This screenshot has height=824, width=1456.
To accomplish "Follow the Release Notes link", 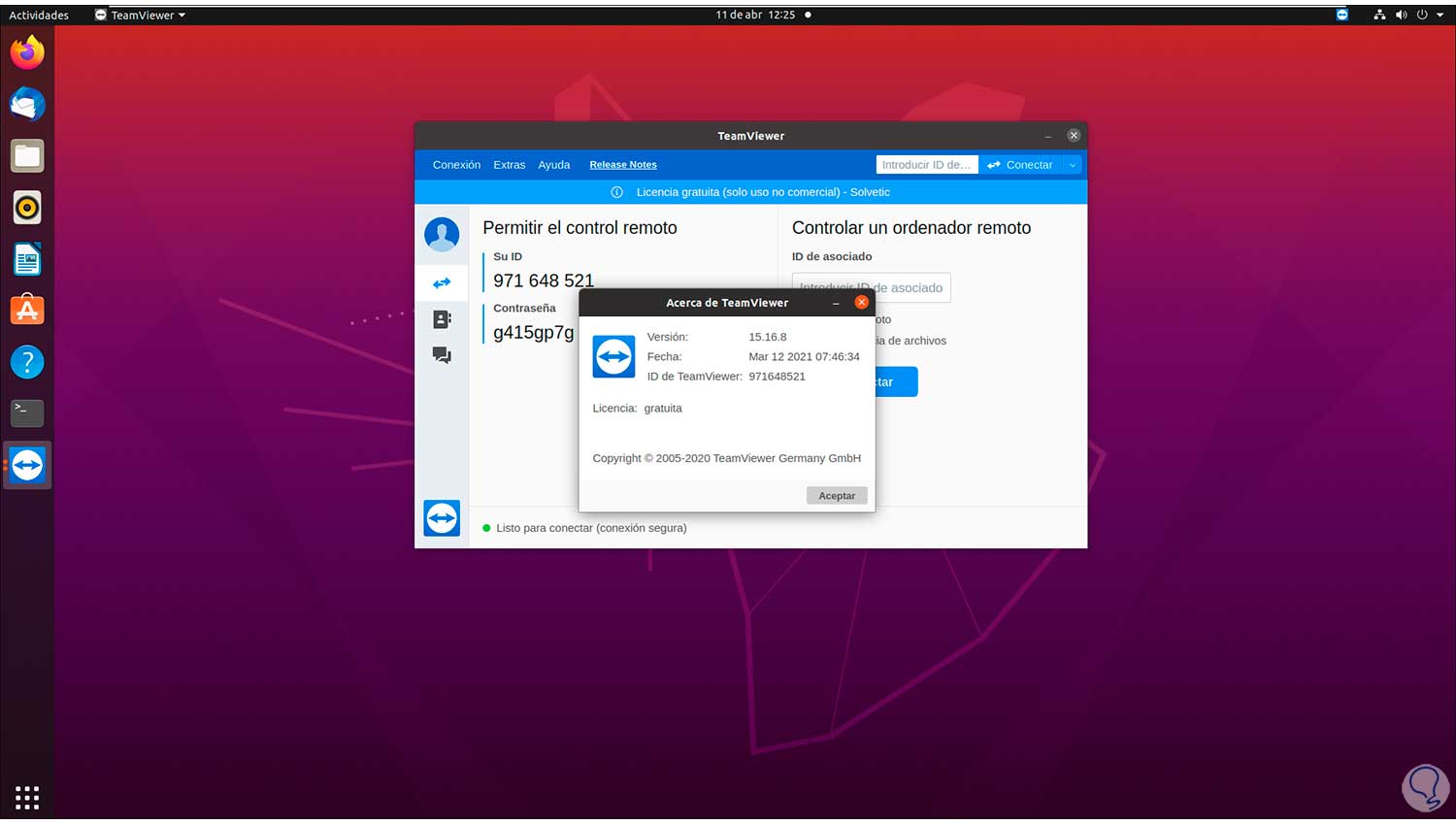I will pos(623,165).
